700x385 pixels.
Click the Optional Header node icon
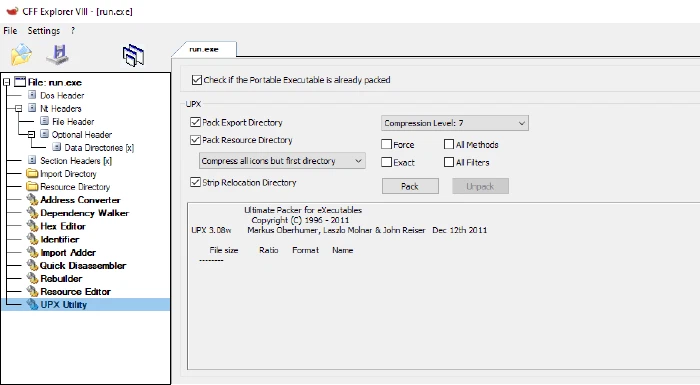tap(44, 134)
